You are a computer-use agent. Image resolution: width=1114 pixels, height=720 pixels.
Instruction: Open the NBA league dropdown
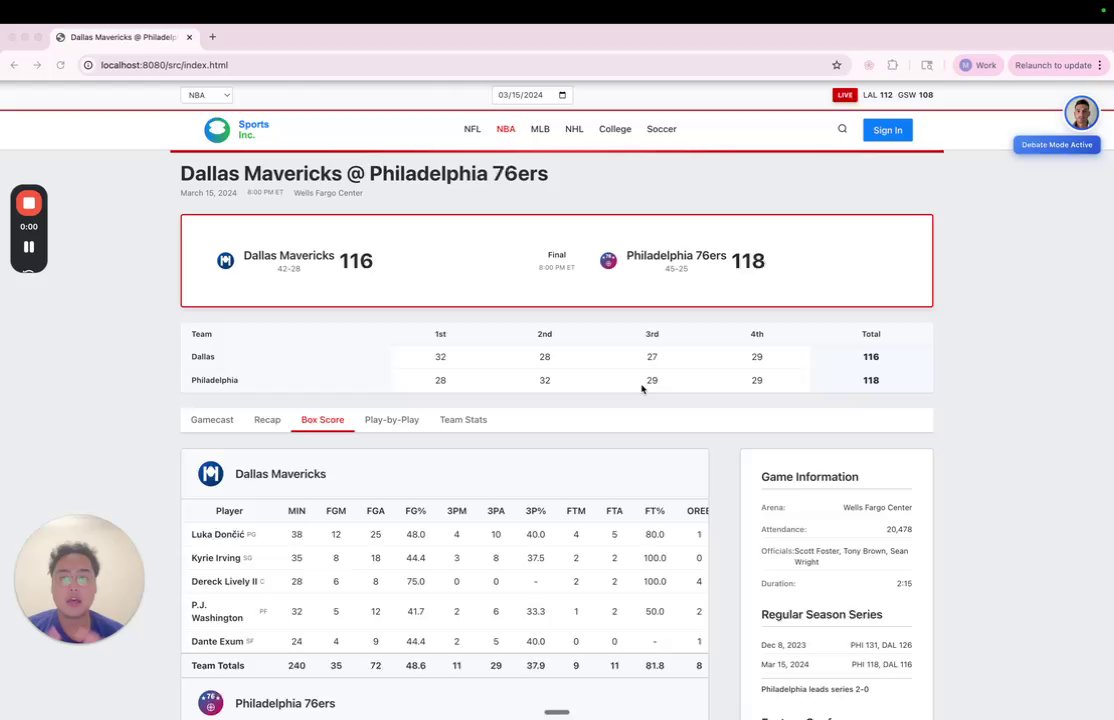(x=207, y=95)
